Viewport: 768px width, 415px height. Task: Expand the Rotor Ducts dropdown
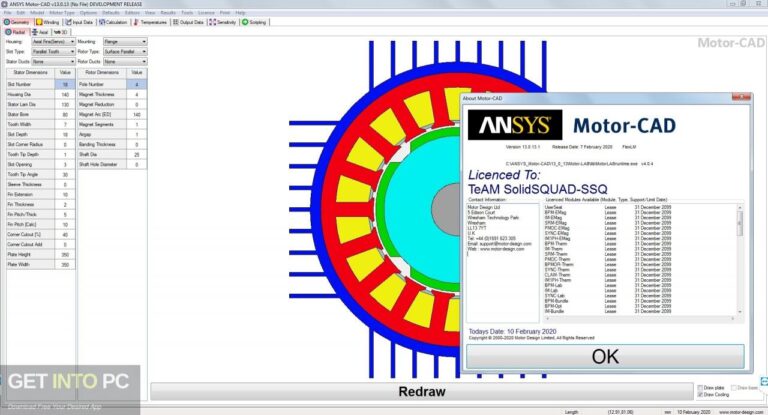(125, 62)
